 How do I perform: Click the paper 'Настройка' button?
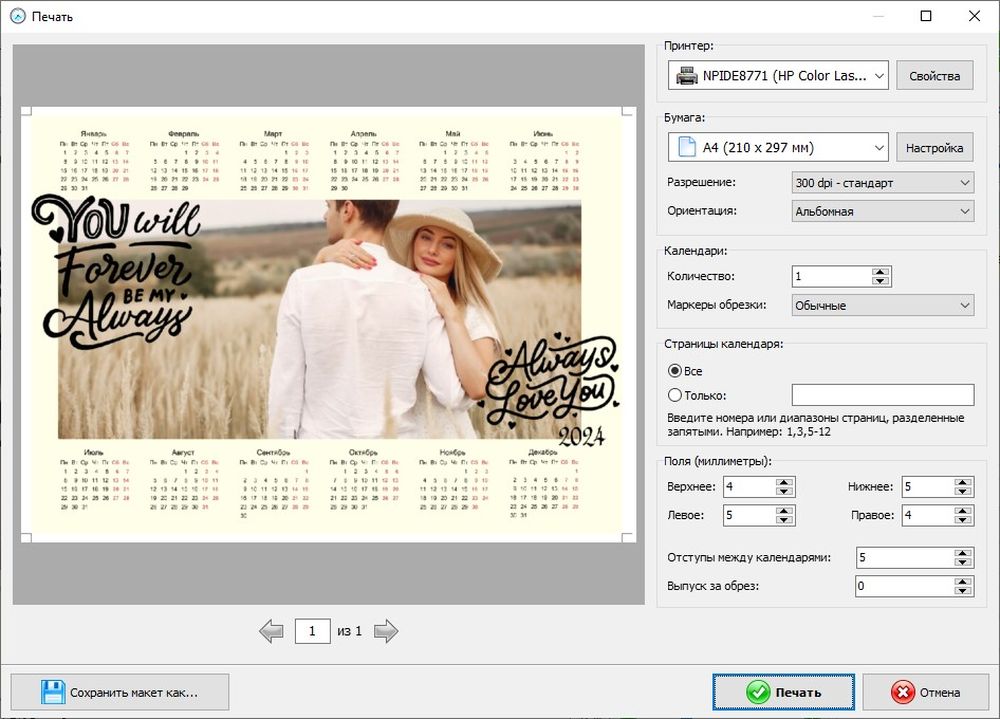(x=934, y=147)
